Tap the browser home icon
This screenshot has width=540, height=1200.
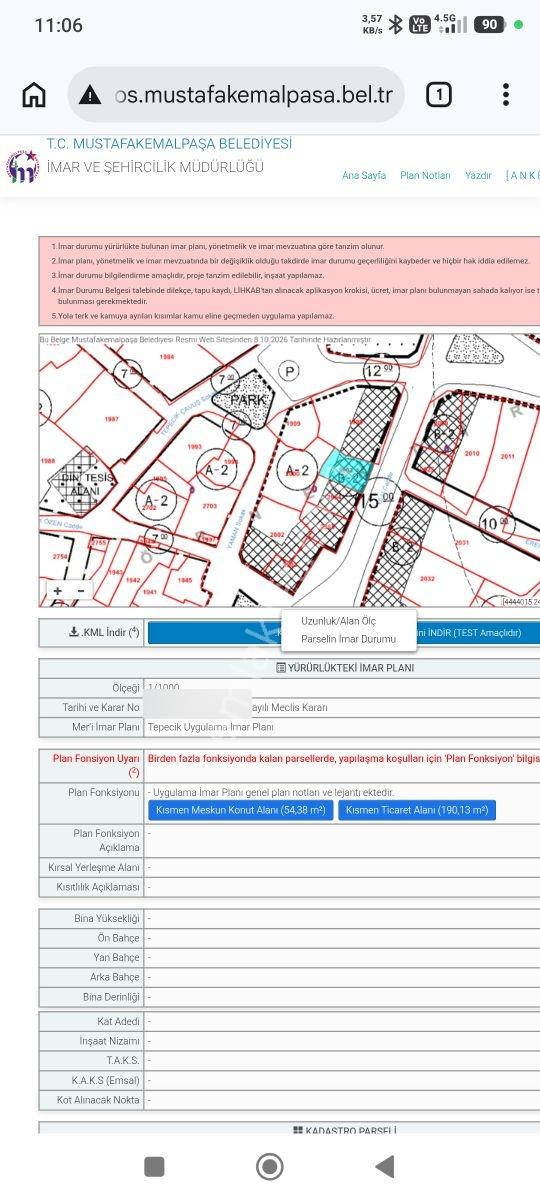click(x=34, y=95)
